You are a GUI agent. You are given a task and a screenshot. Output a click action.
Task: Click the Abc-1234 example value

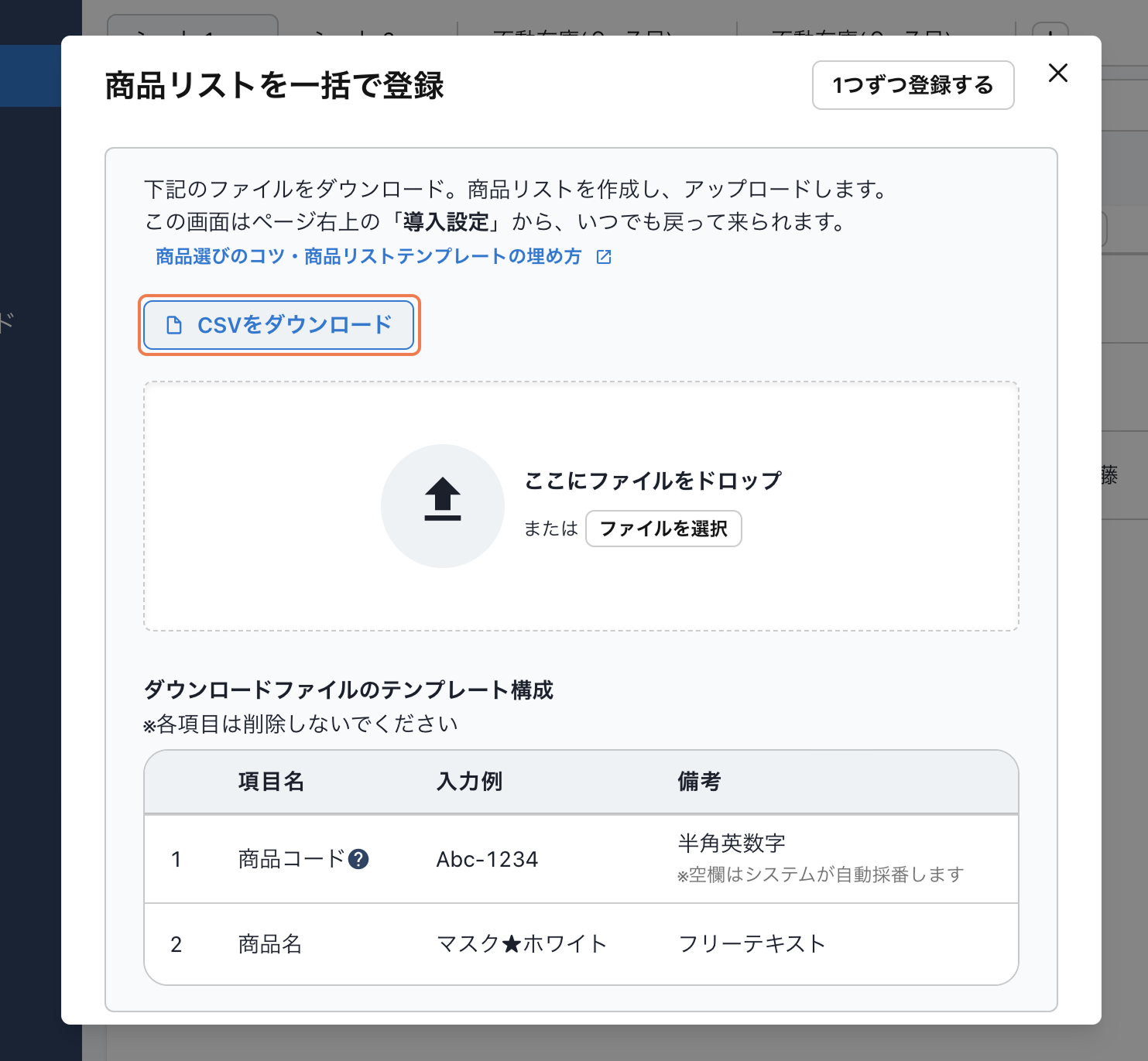point(487,859)
